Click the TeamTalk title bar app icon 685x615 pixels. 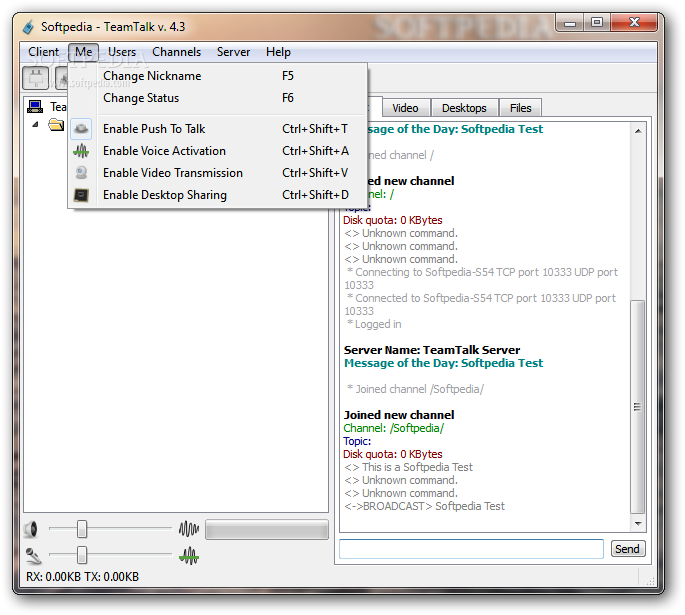tap(28, 27)
